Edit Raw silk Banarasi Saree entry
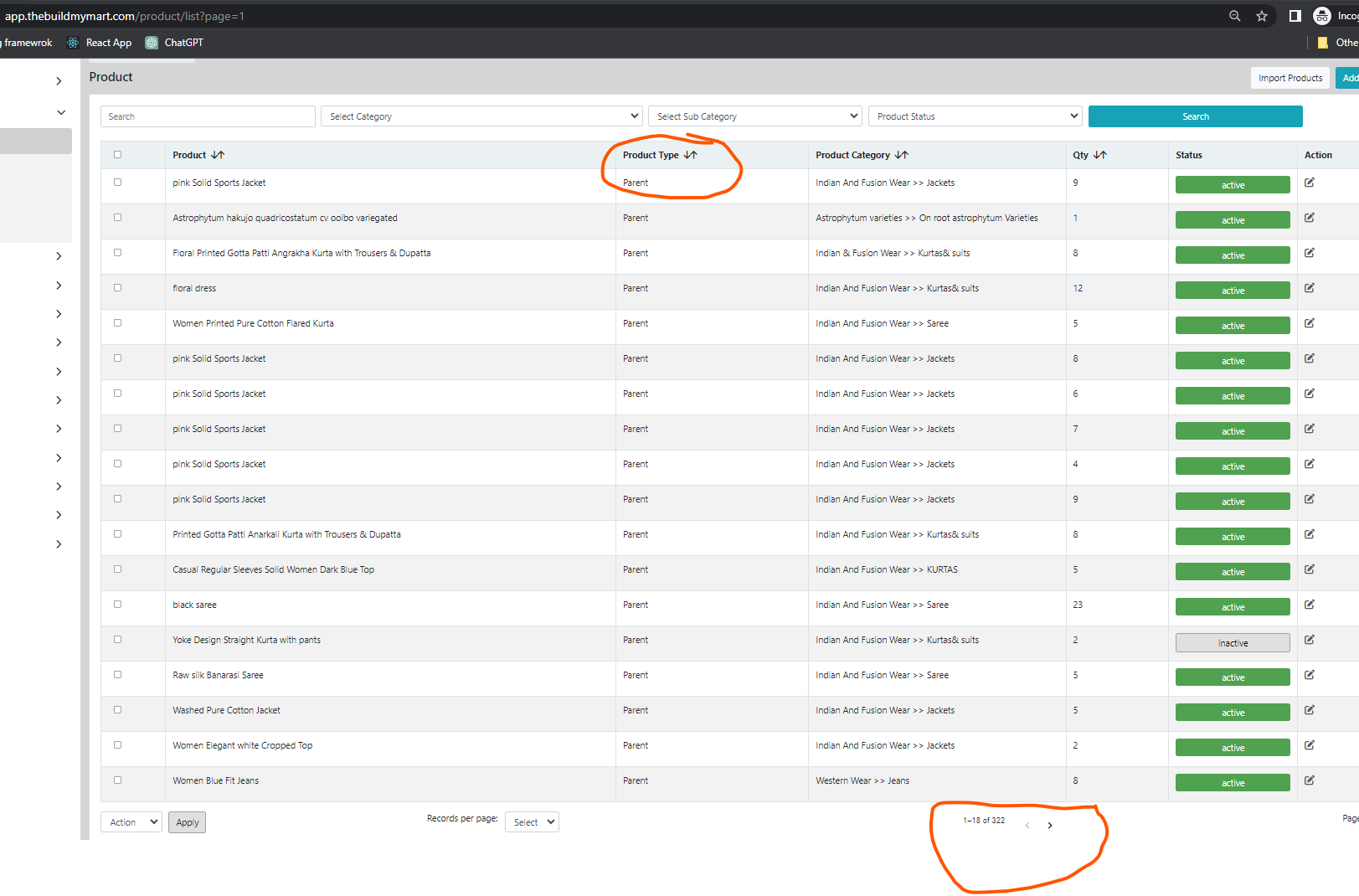This screenshot has height=896, width=1359. (x=1310, y=675)
